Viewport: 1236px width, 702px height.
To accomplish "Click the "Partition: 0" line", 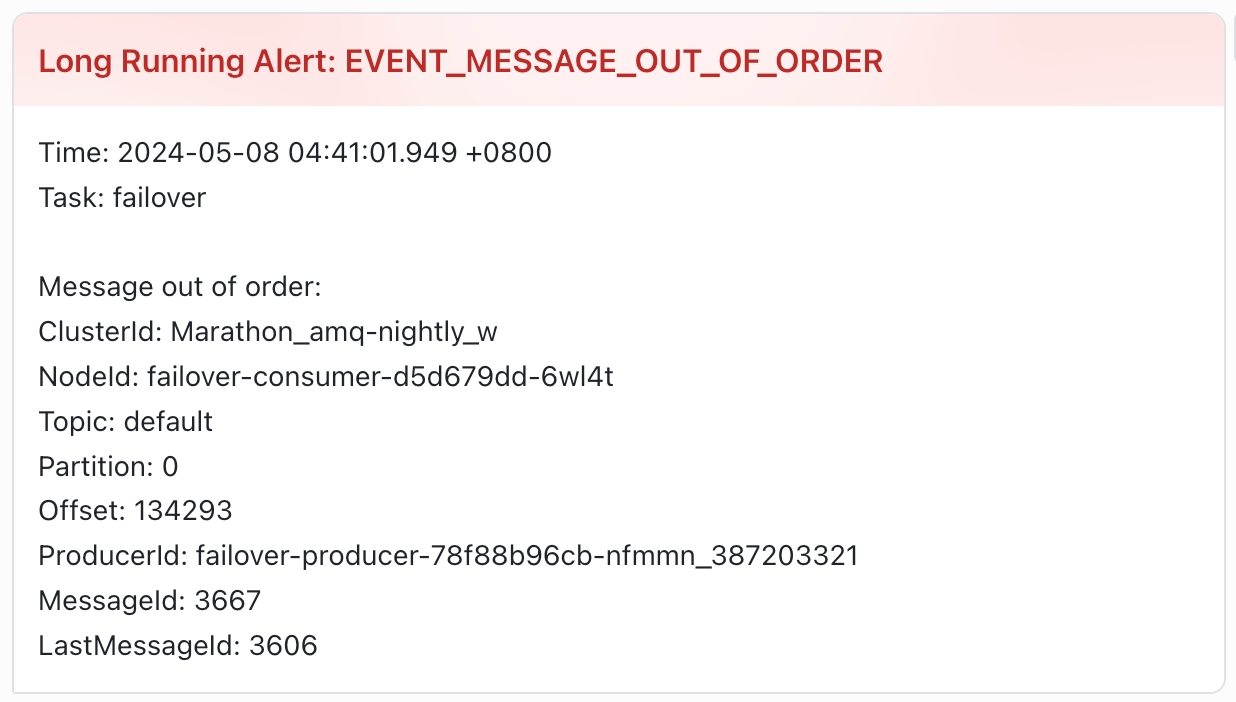I will 108,467.
